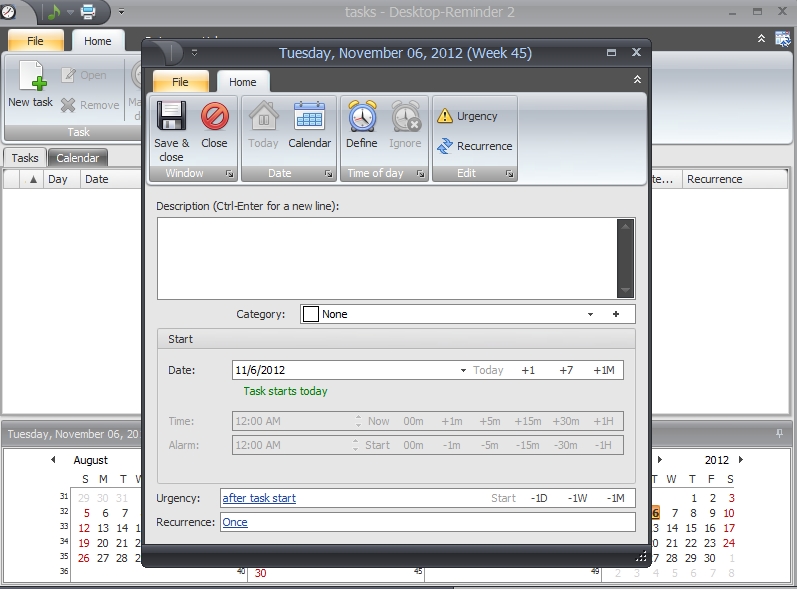Viewport: 797px width, 589px height.
Task: Open dialog quick access toolbar dropdown
Action: tap(194, 52)
